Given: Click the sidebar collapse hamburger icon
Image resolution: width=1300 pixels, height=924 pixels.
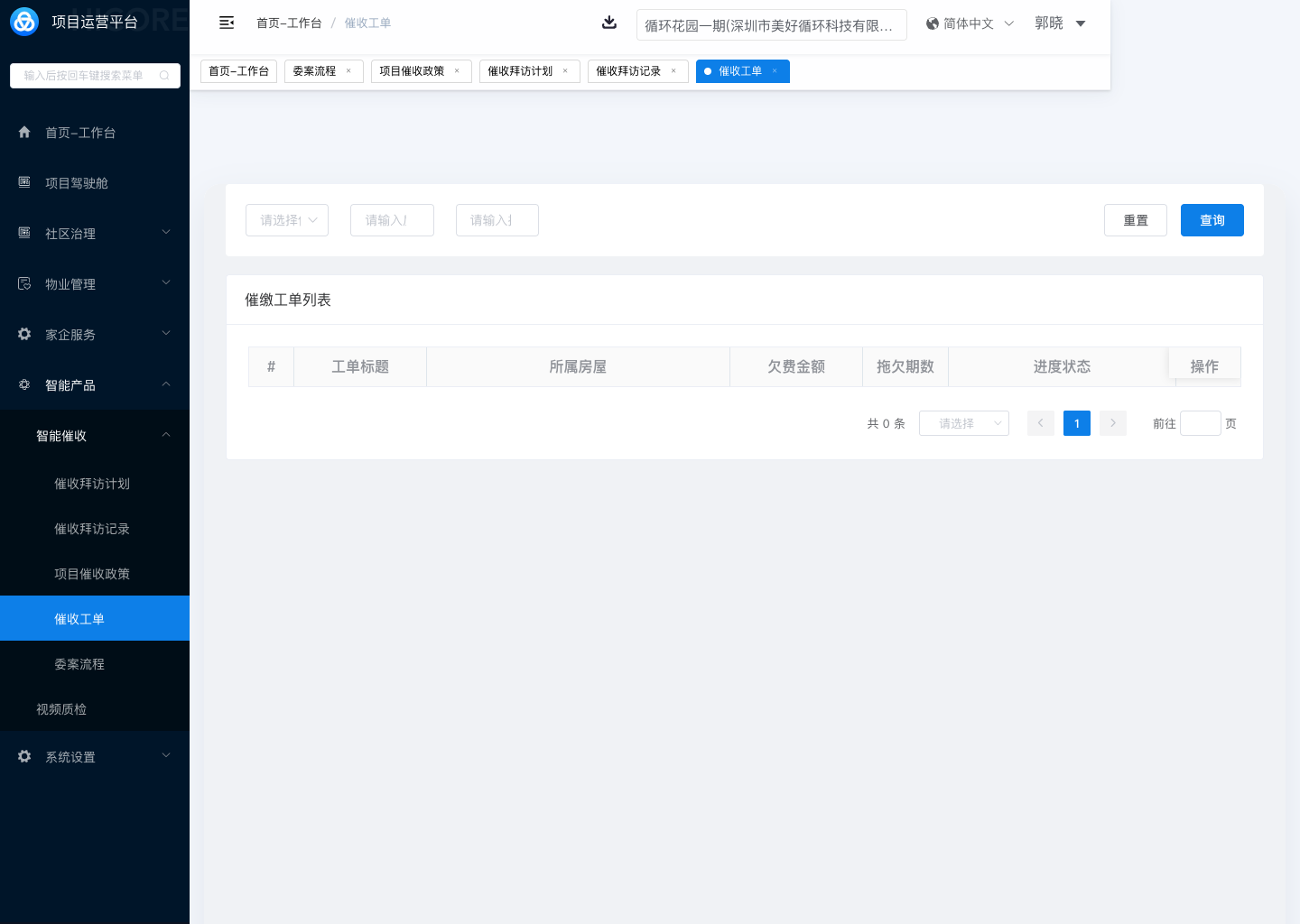Looking at the screenshot, I should pyautogui.click(x=227, y=23).
